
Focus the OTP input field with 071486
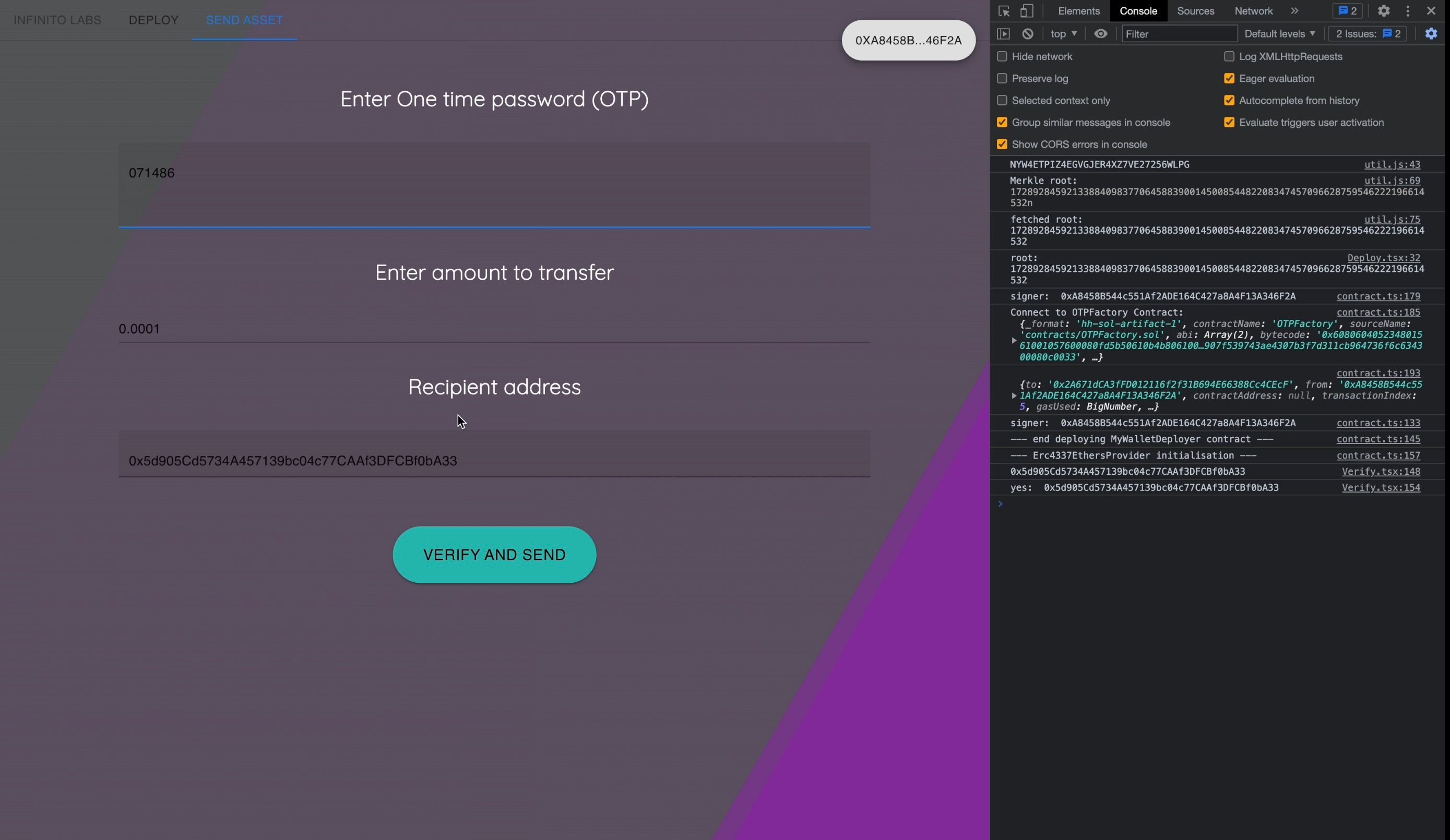coord(494,185)
